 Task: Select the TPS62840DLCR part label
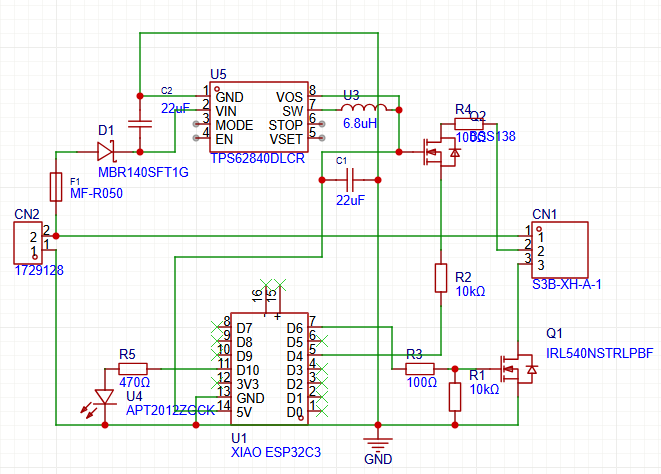258,159
